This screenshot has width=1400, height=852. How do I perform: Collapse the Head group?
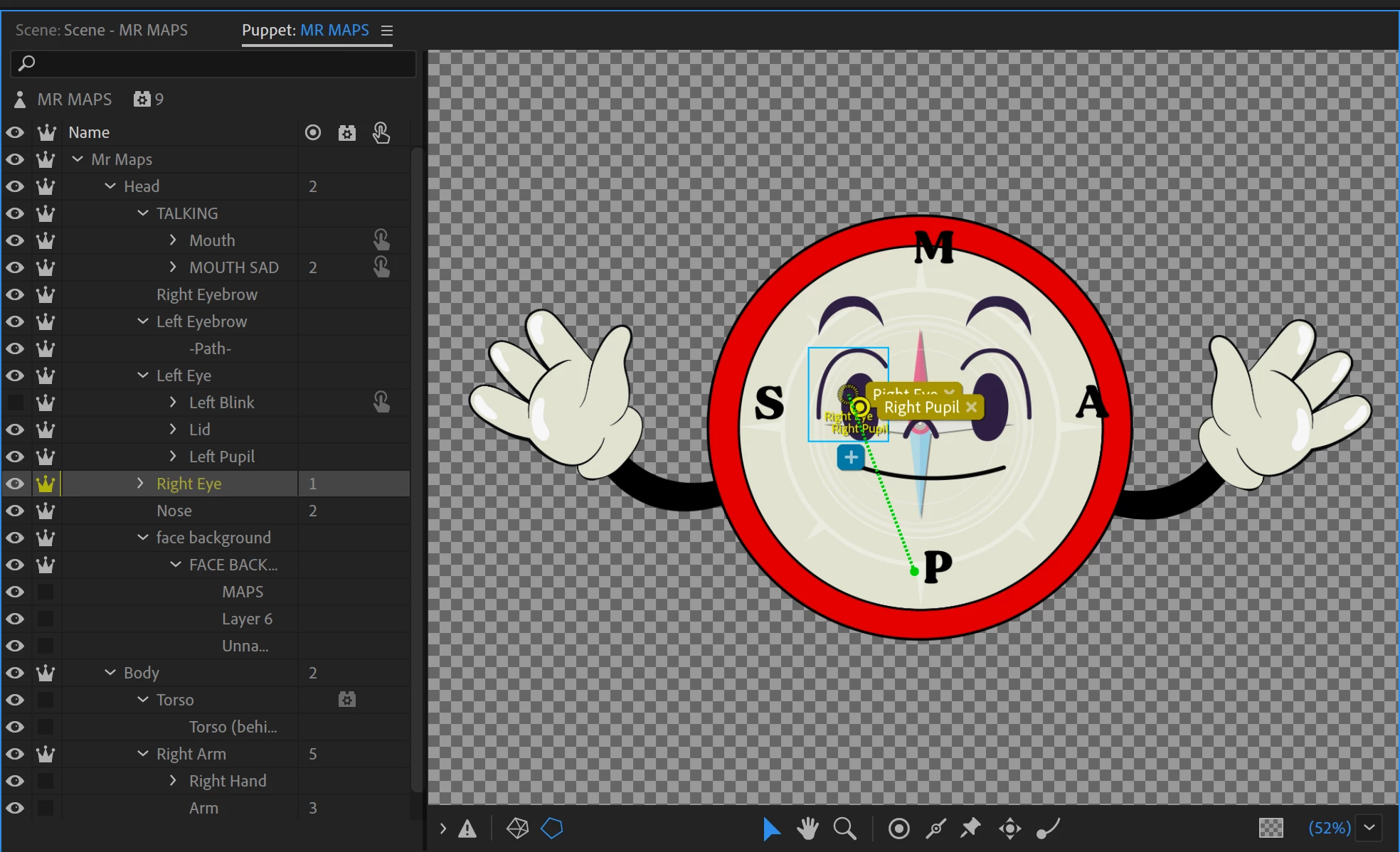click(x=110, y=186)
